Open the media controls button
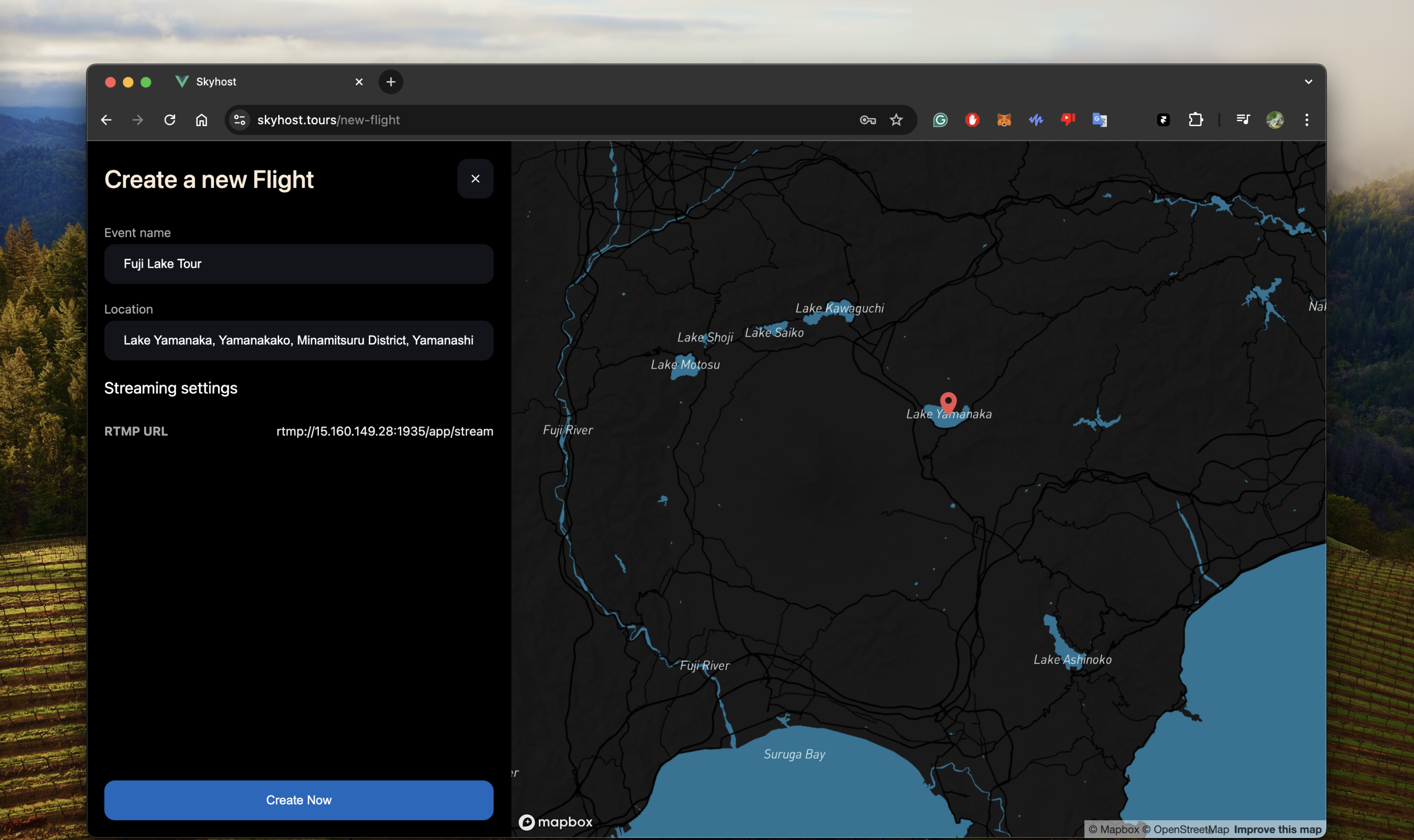 point(1243,120)
